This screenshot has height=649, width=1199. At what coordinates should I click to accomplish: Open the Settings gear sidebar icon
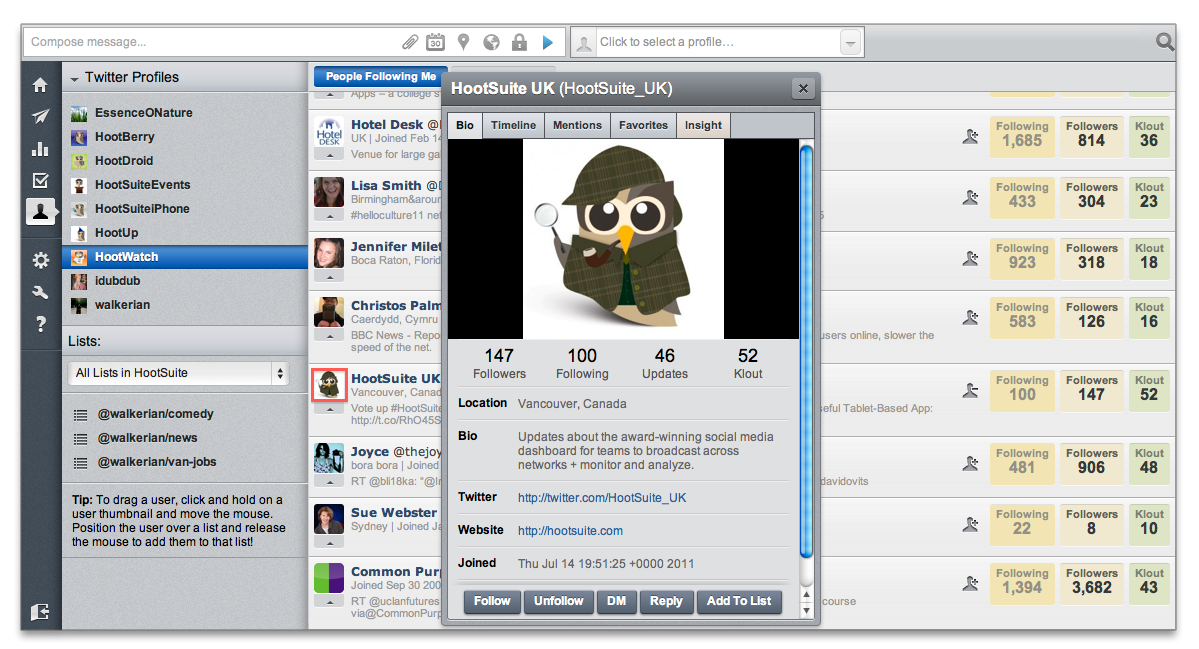41,260
